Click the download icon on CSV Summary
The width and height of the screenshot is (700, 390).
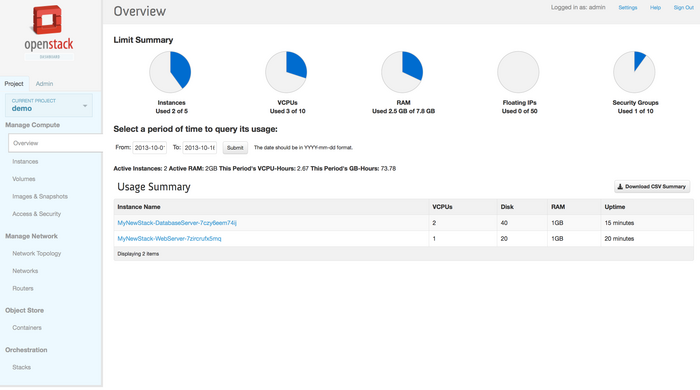point(620,187)
